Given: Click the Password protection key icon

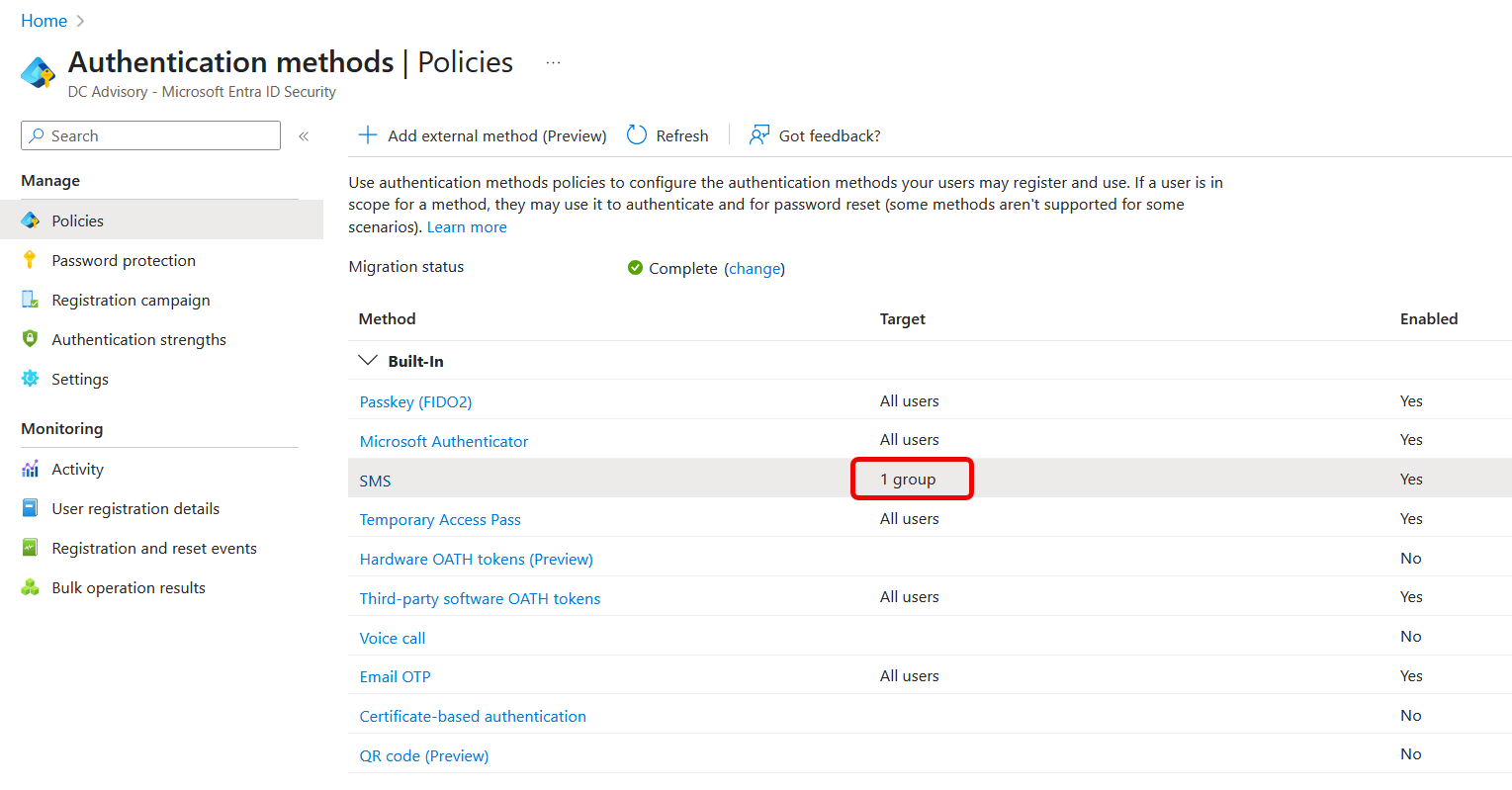Looking at the screenshot, I should (30, 260).
